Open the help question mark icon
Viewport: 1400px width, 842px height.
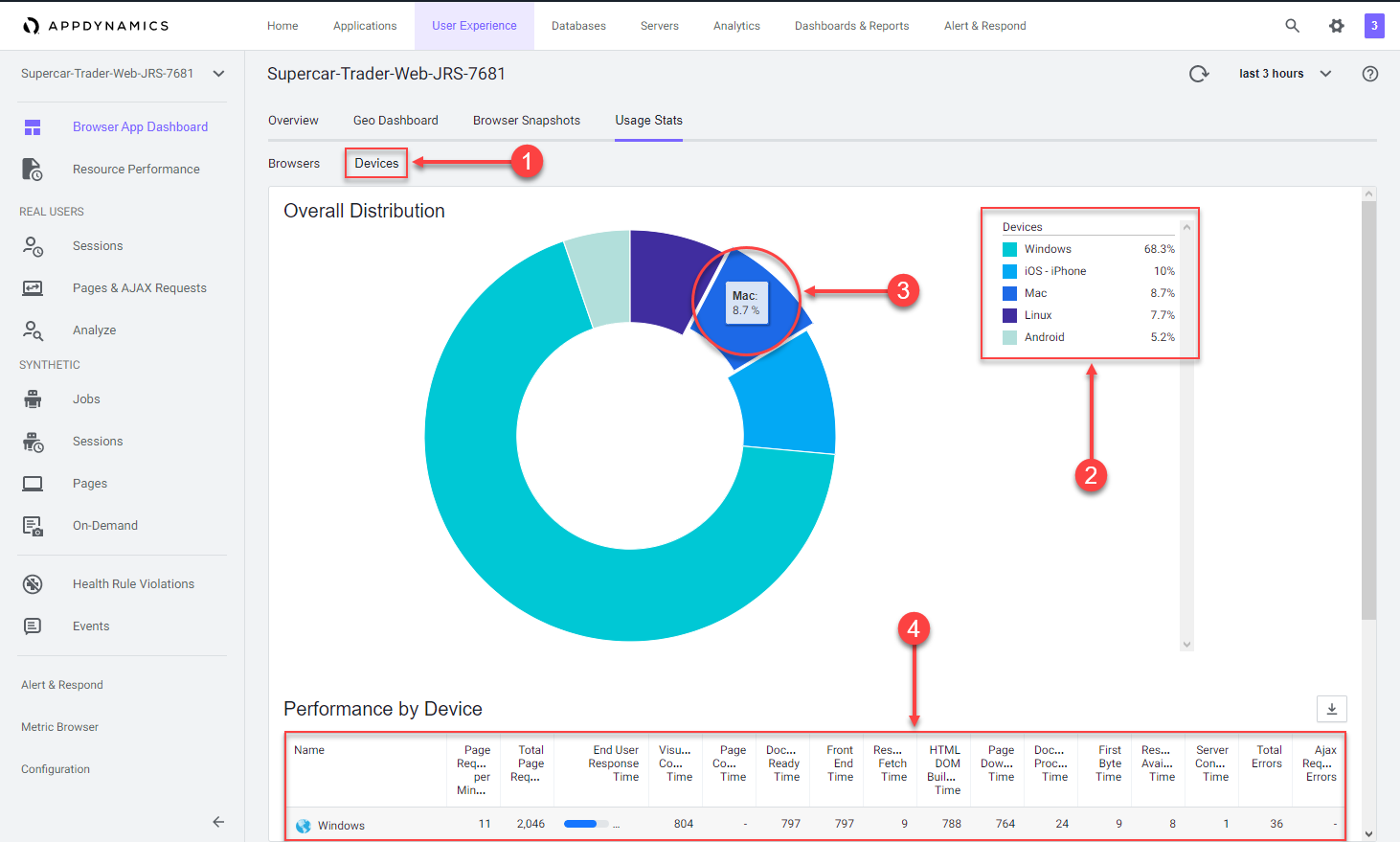1370,74
